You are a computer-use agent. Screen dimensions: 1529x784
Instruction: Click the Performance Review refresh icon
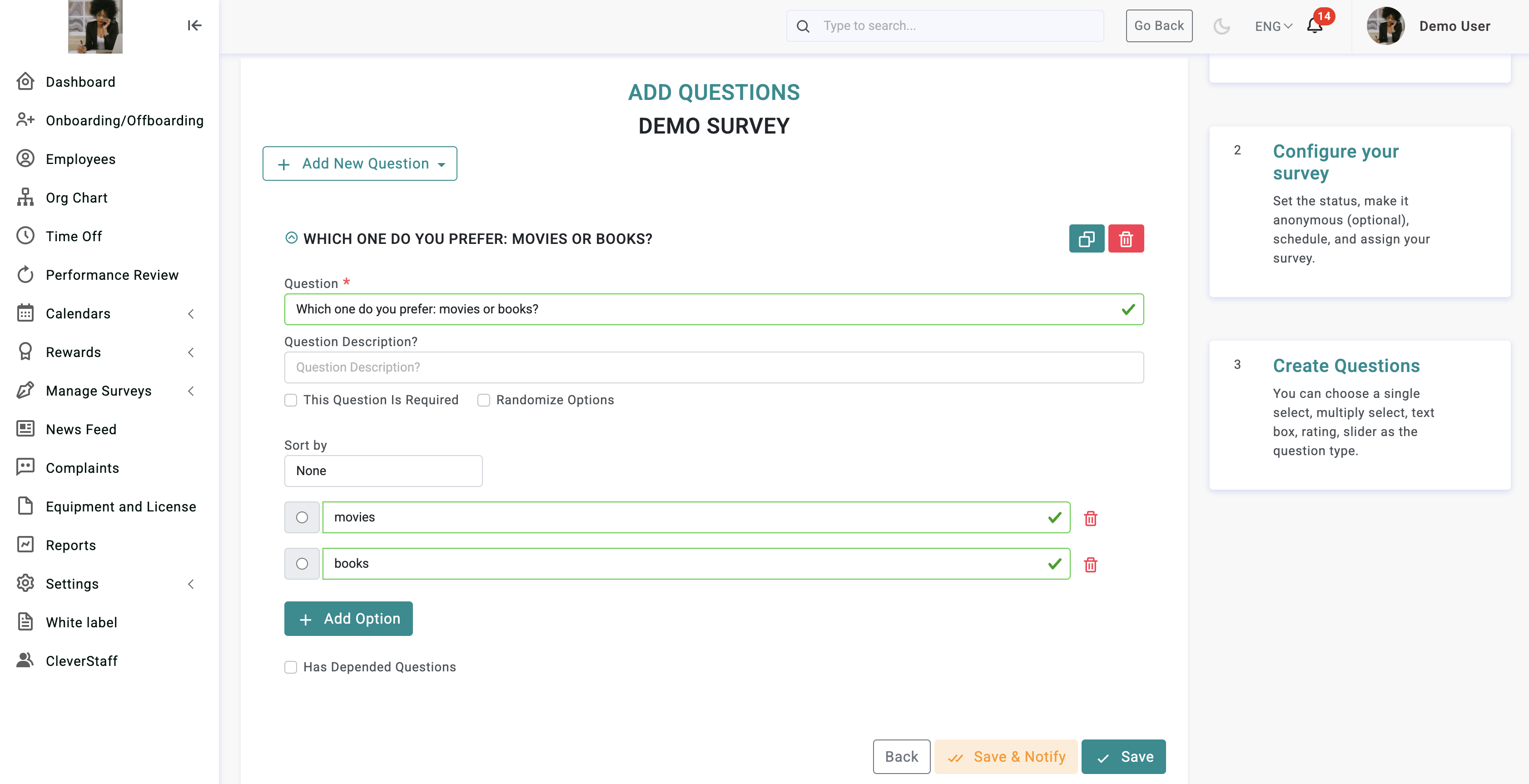click(x=25, y=274)
